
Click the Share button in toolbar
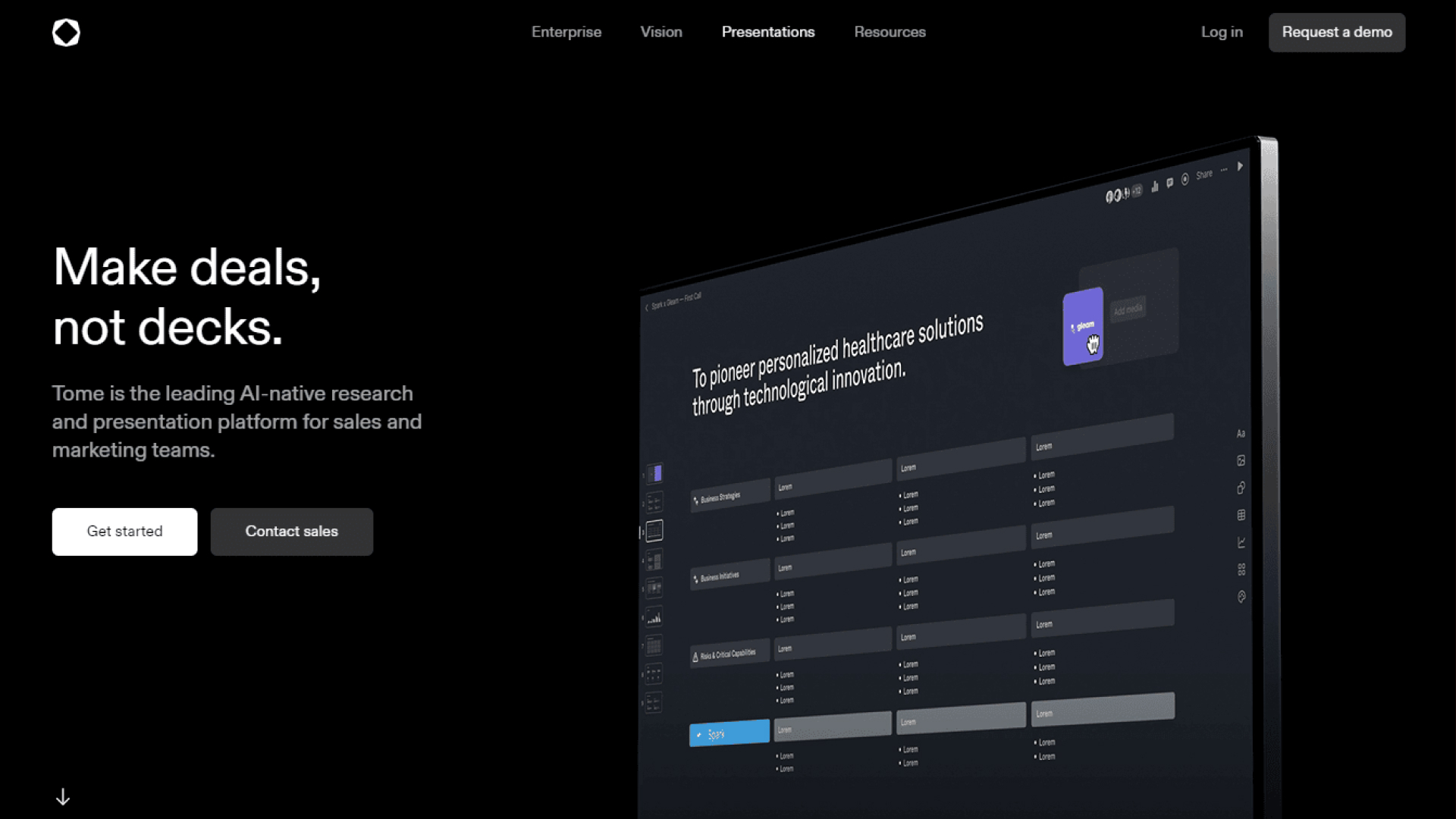[x=1206, y=178]
